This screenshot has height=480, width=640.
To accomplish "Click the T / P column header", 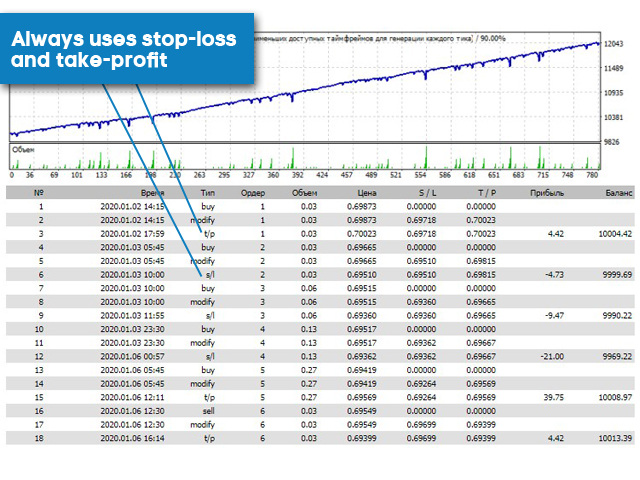I will (487, 193).
